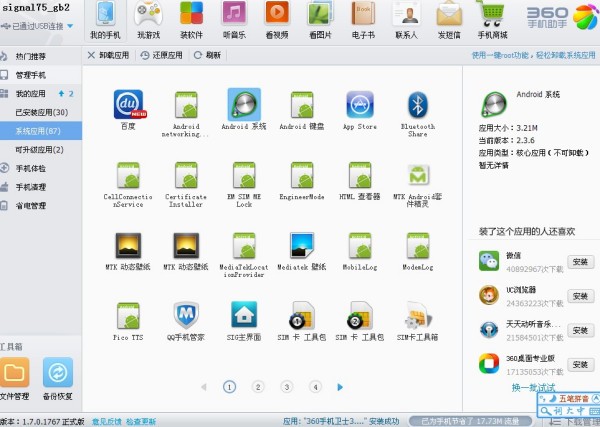Go to next page arrow
This screenshot has width=600, height=427.
click(x=340, y=387)
